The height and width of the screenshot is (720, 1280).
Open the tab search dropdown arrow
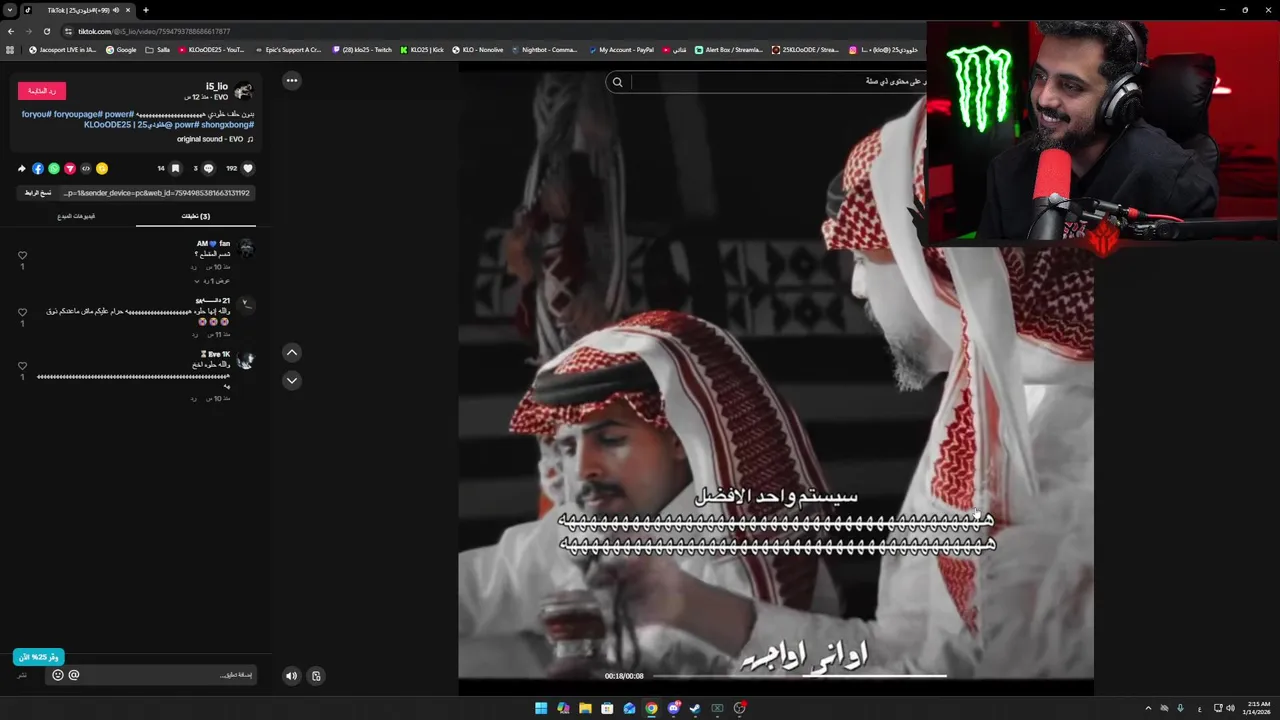pos(9,10)
